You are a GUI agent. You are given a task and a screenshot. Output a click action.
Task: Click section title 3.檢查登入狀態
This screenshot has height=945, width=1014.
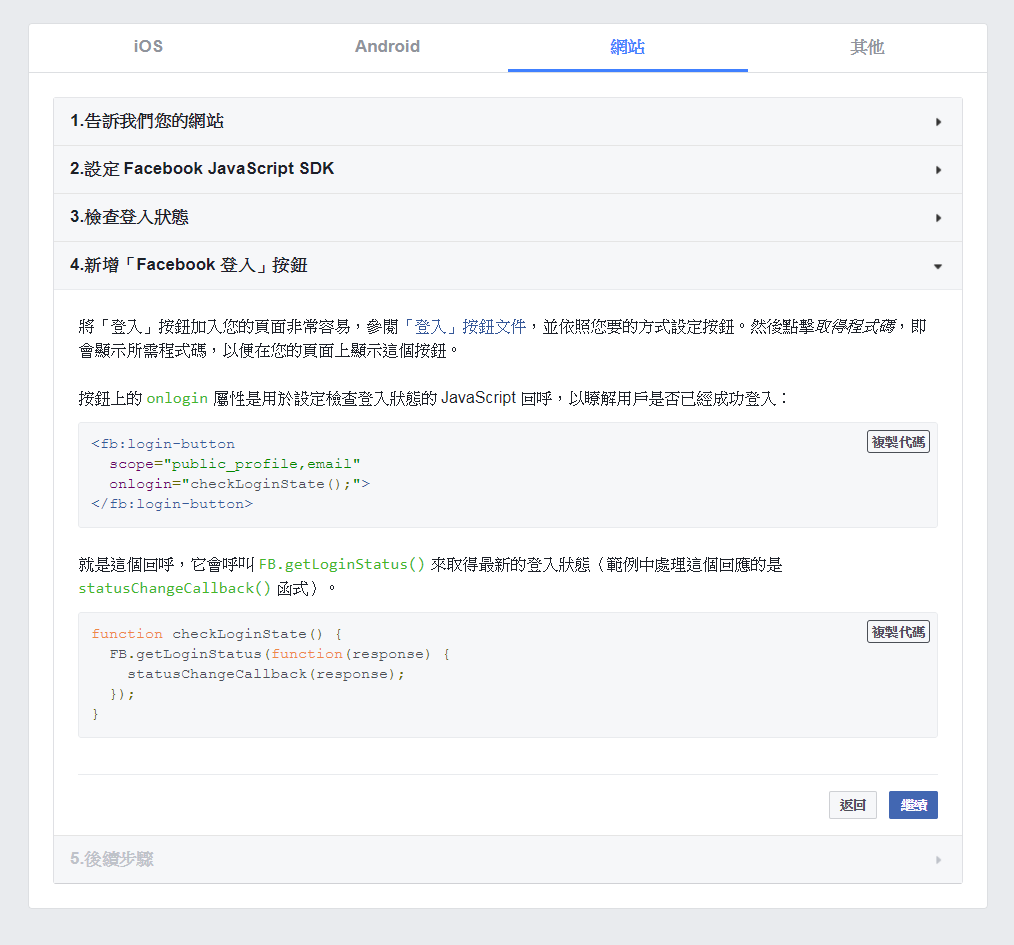(129, 217)
